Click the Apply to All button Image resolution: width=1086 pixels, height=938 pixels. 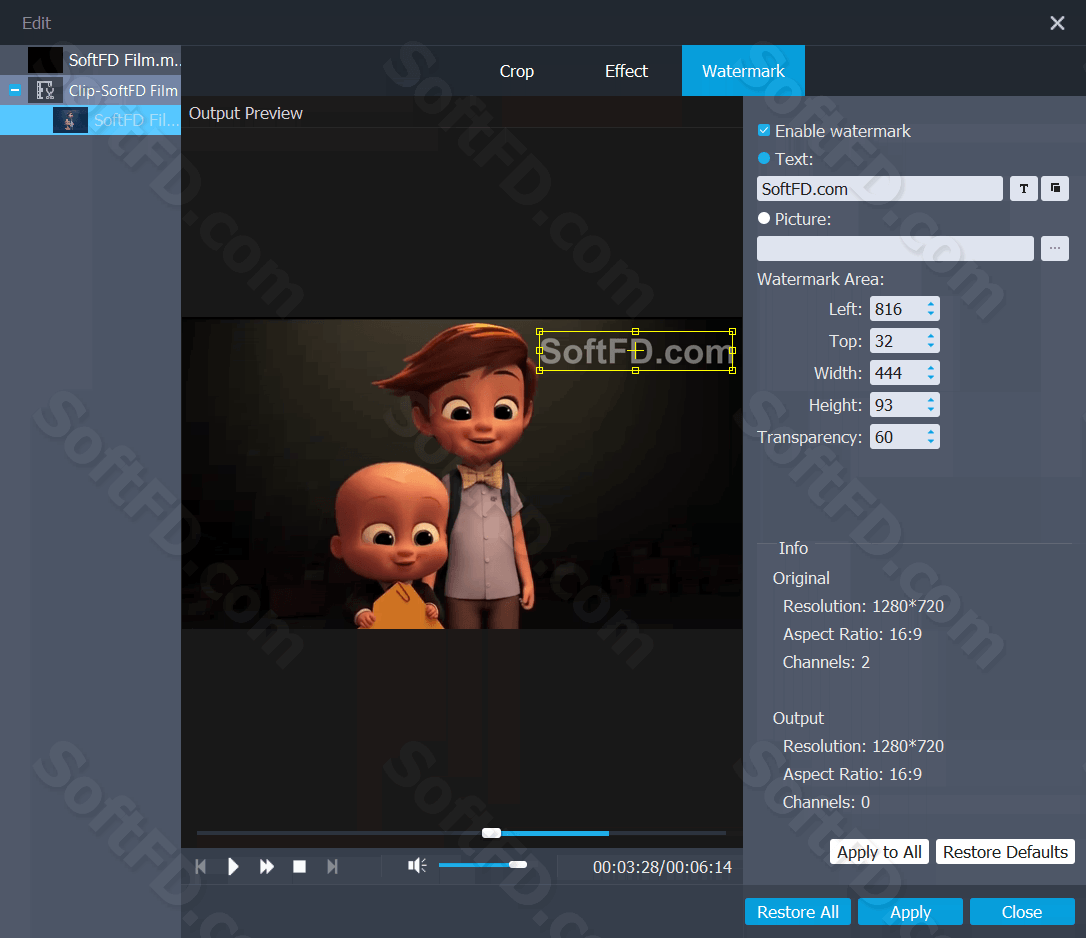(x=879, y=851)
